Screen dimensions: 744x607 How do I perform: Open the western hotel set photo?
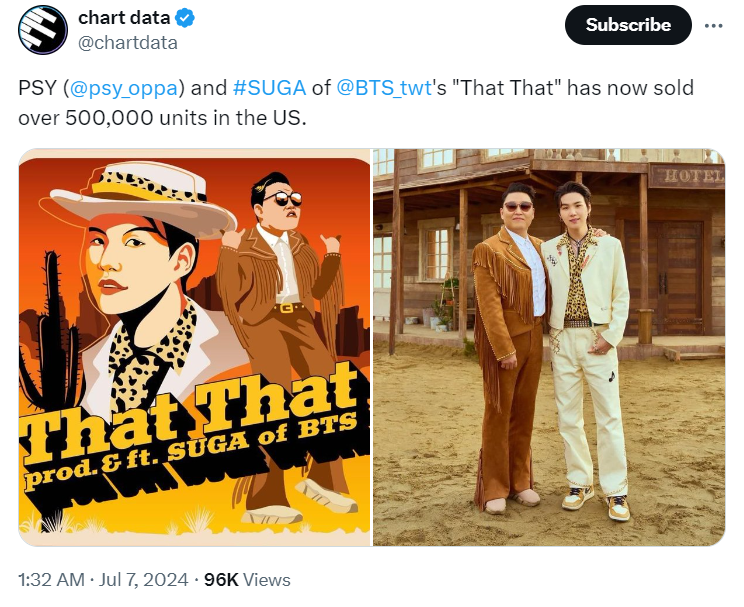(549, 347)
